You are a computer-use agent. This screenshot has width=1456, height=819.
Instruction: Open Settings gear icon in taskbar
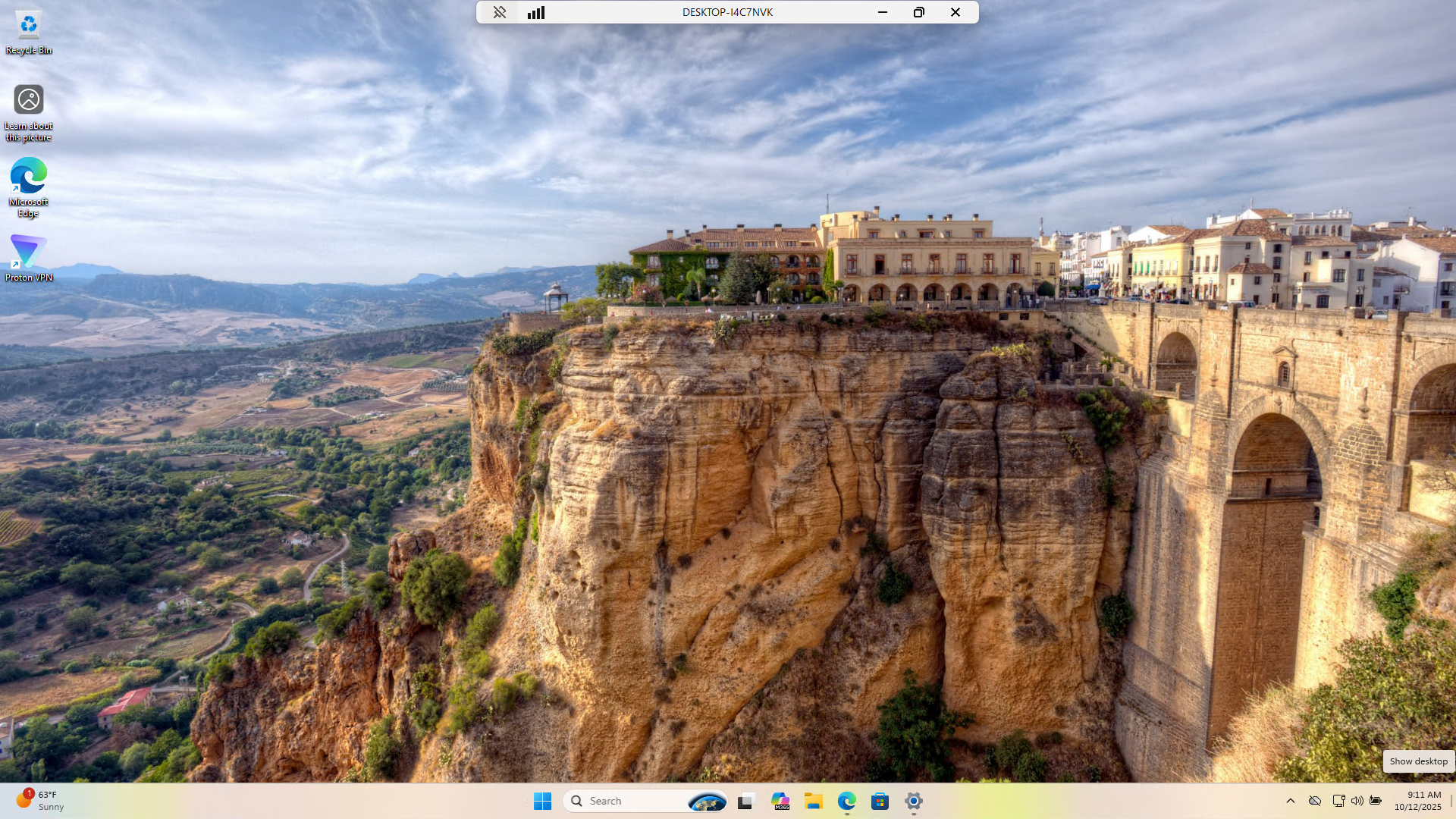point(914,801)
